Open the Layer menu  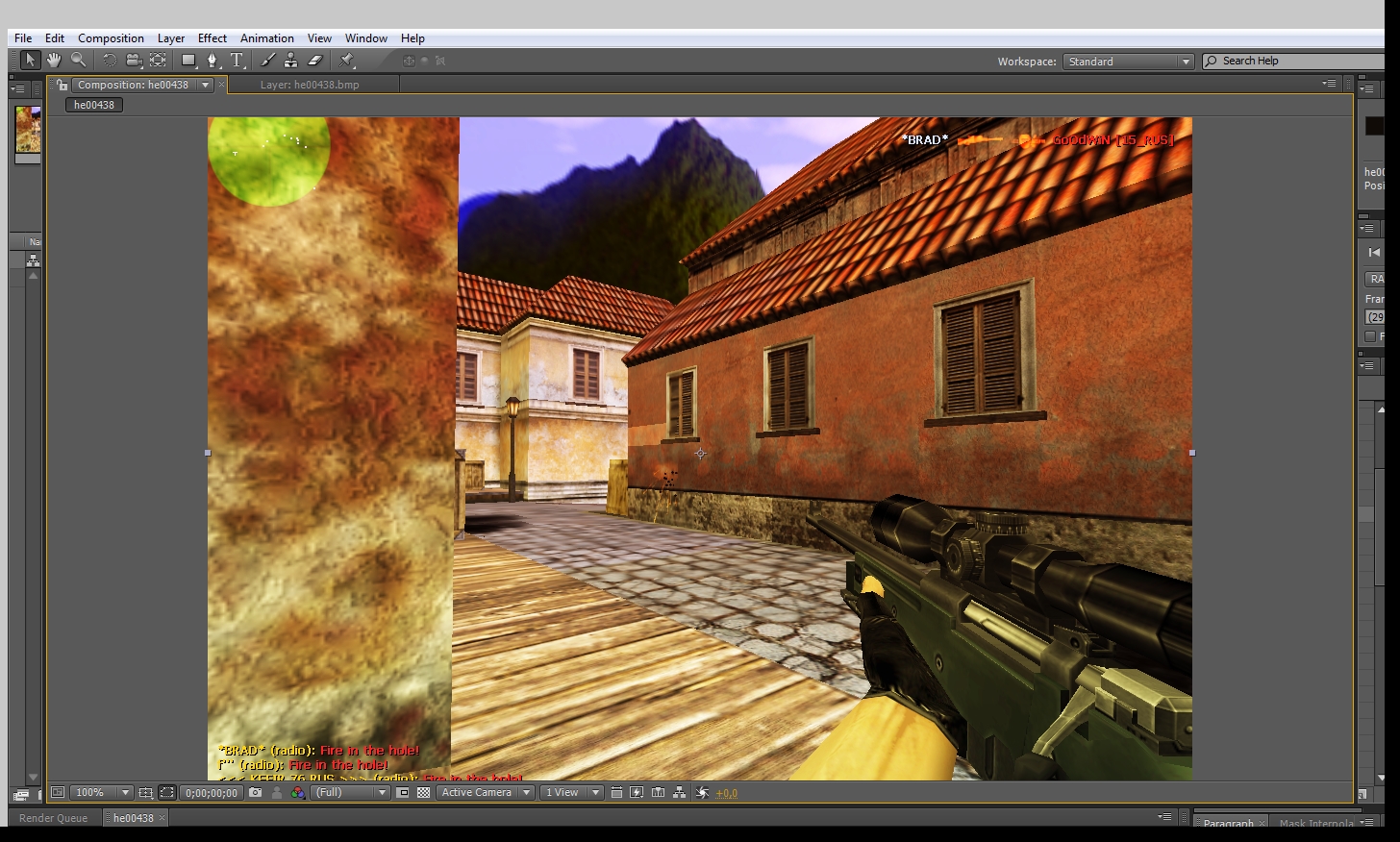click(x=171, y=38)
